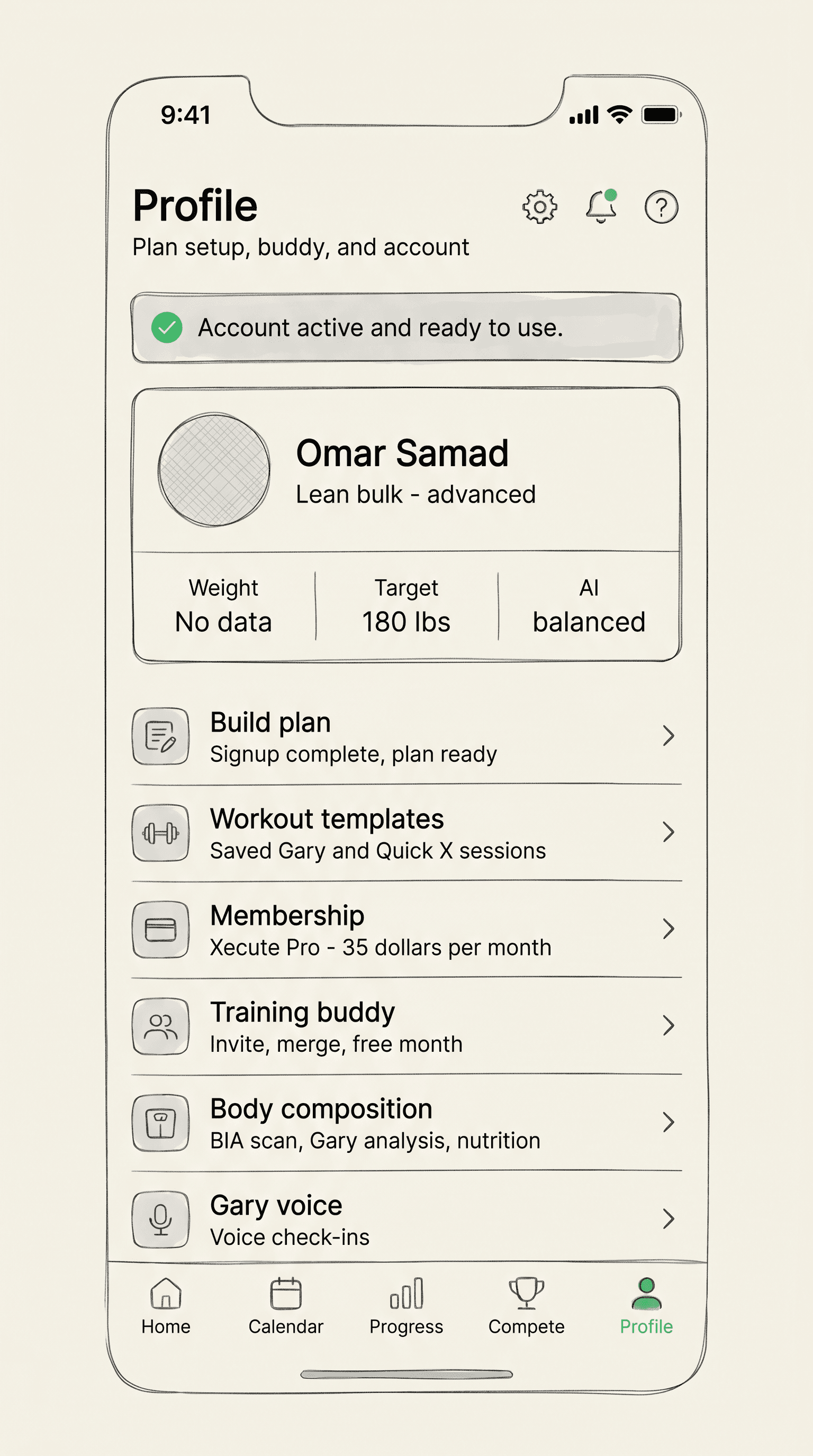Tap the Body composition scale icon

160,1123
